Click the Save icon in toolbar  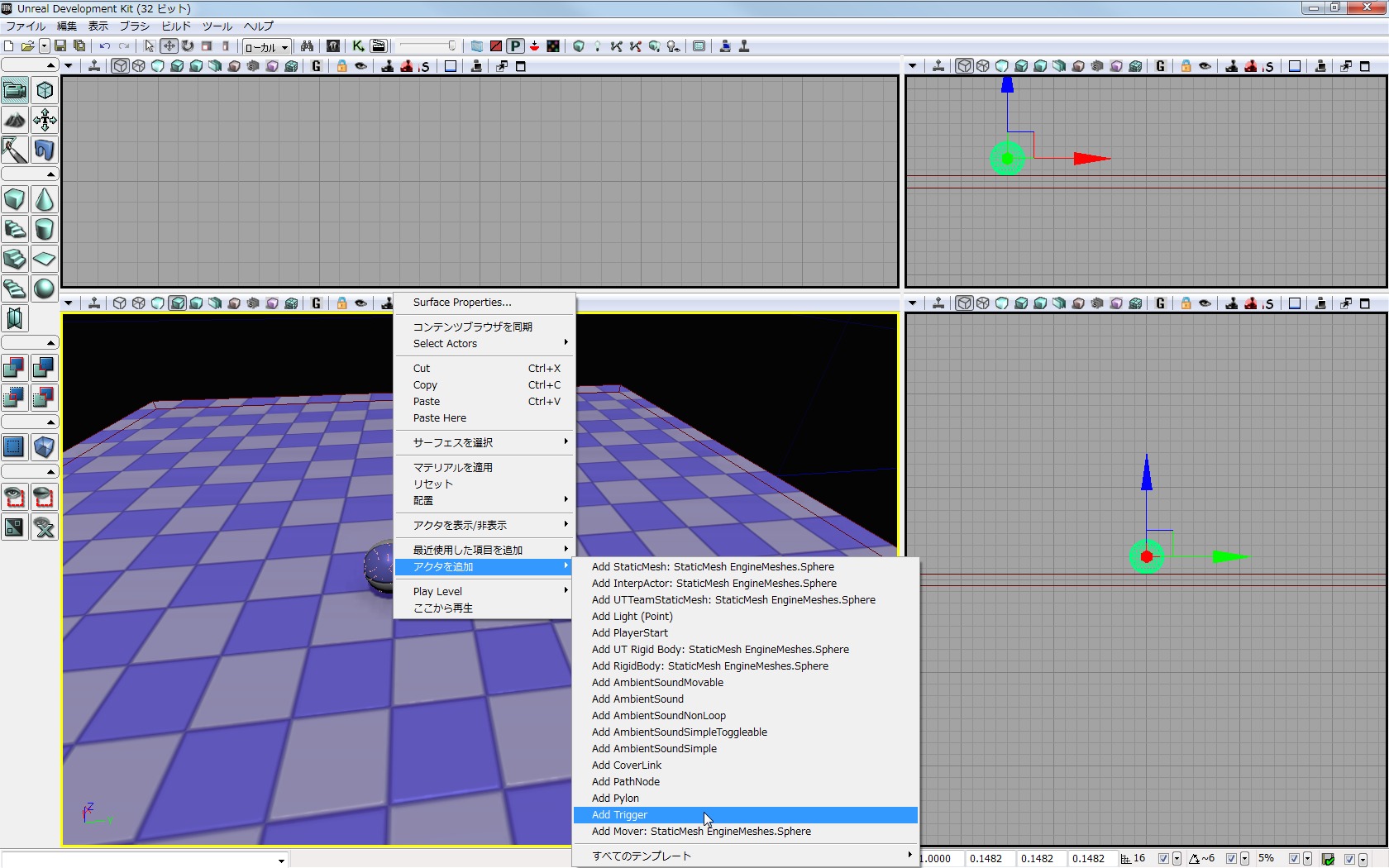(60, 46)
